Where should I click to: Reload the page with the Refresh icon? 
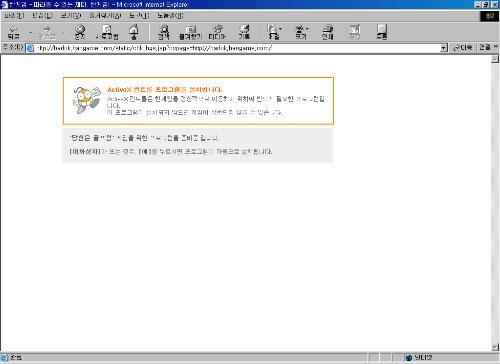[x=107, y=32]
